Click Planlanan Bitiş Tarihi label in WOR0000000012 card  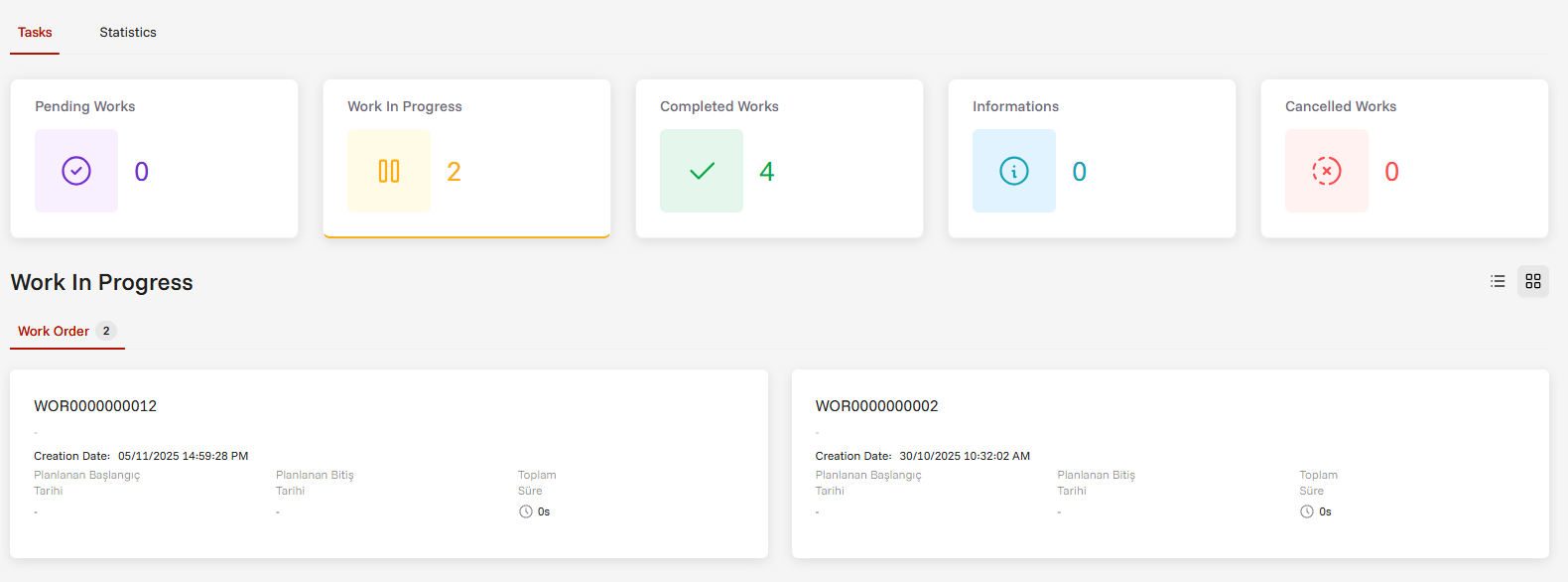[315, 483]
